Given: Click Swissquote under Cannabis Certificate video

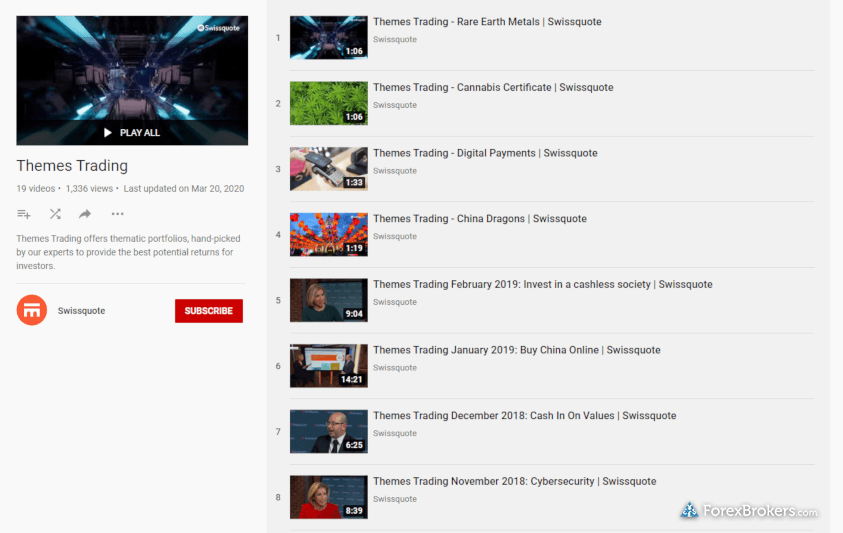Looking at the screenshot, I should (x=395, y=105).
